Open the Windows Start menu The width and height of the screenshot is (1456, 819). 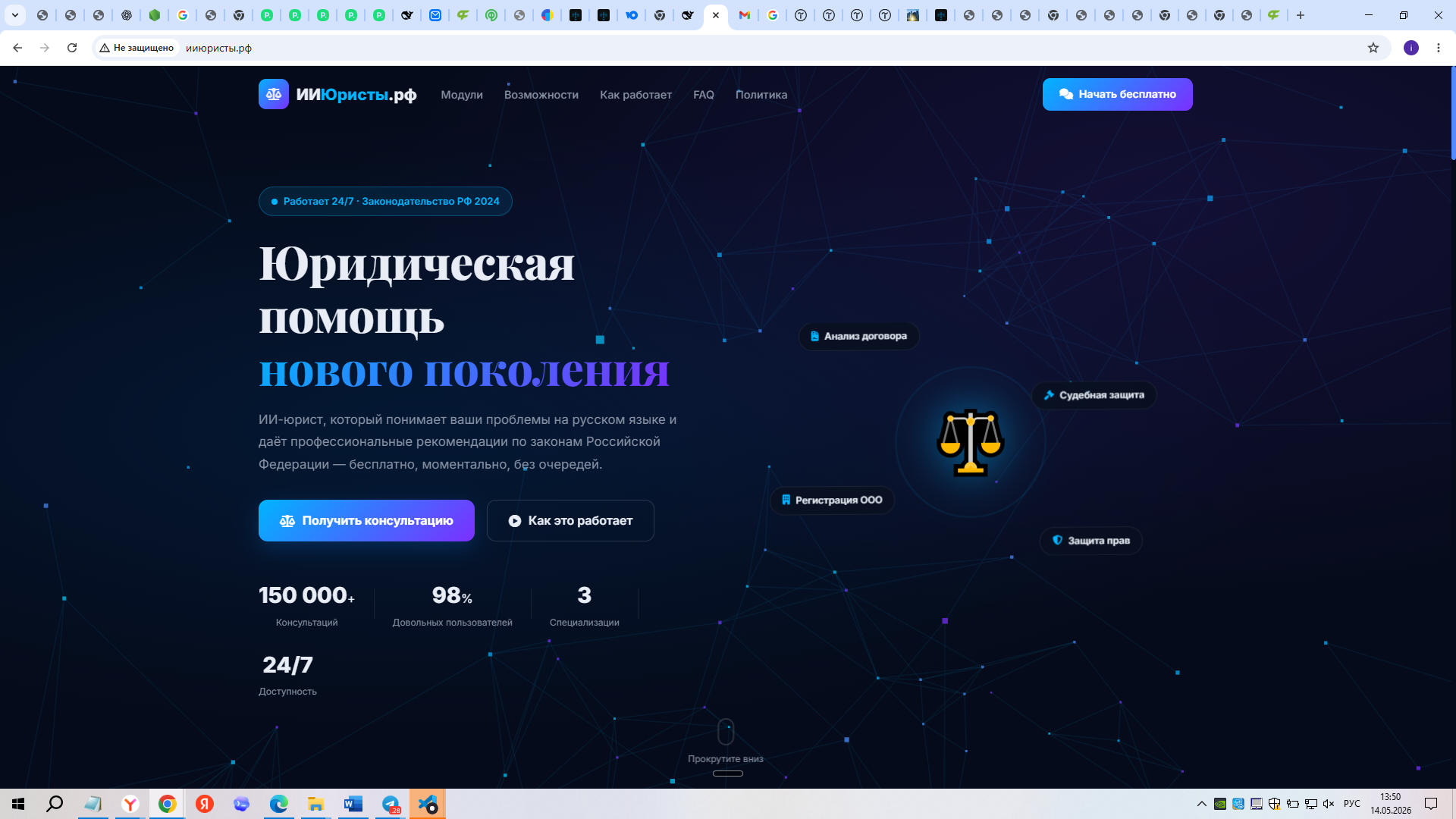tap(18, 804)
